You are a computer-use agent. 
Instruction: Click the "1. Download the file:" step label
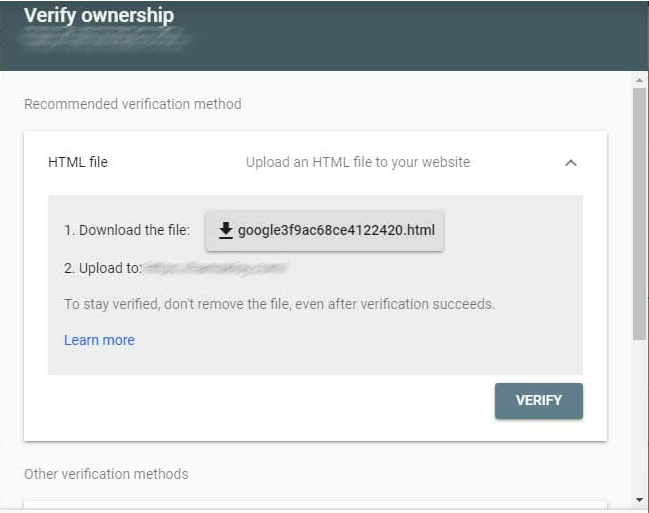[x=127, y=230]
